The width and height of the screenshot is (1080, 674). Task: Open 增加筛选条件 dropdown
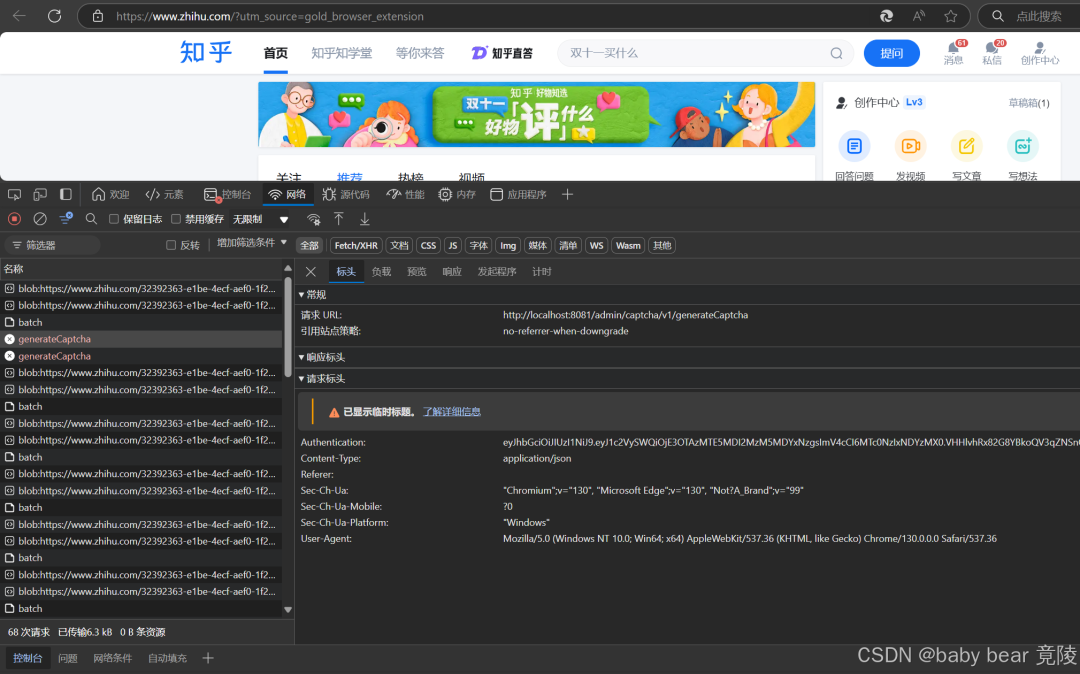251,243
